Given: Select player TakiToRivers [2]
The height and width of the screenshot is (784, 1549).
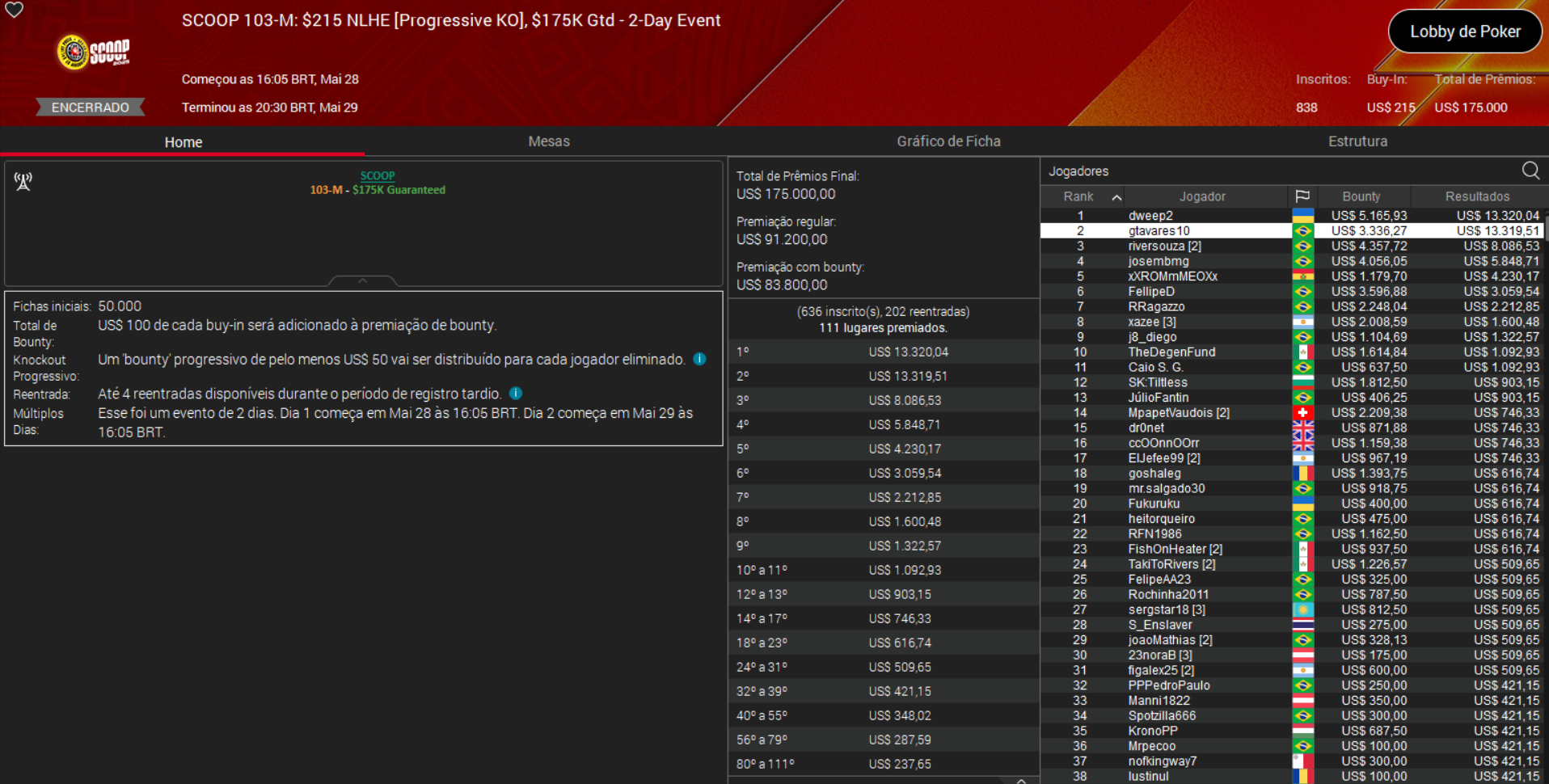Looking at the screenshot, I should click(x=1293, y=564).
